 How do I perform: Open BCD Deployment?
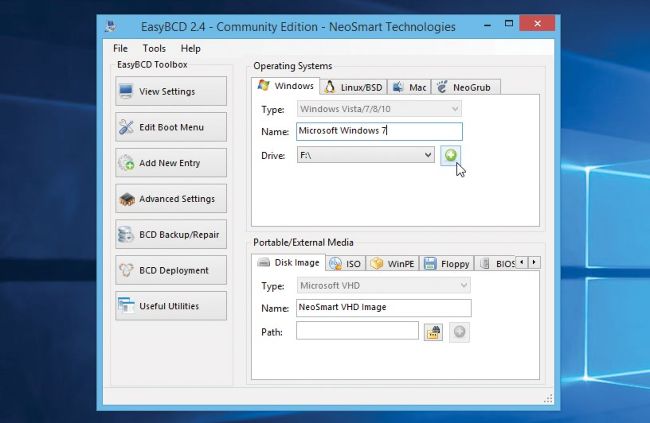[x=170, y=270]
